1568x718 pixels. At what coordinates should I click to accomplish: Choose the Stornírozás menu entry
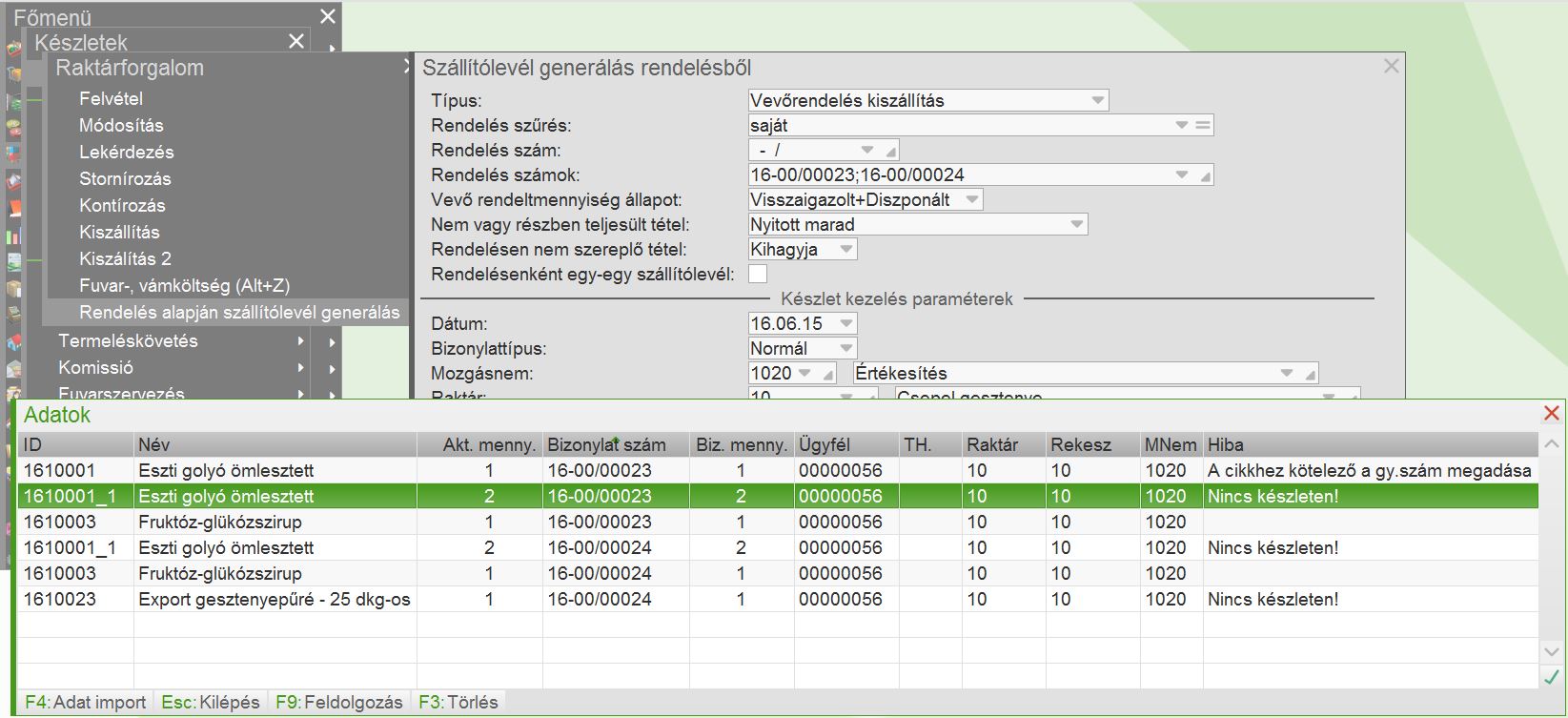coord(125,178)
